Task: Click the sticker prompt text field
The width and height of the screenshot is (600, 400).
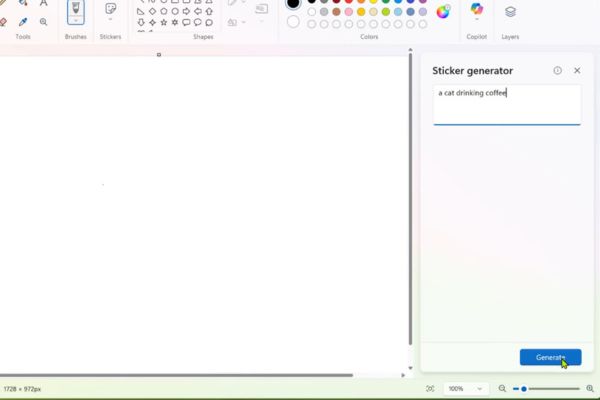Action: point(506,104)
